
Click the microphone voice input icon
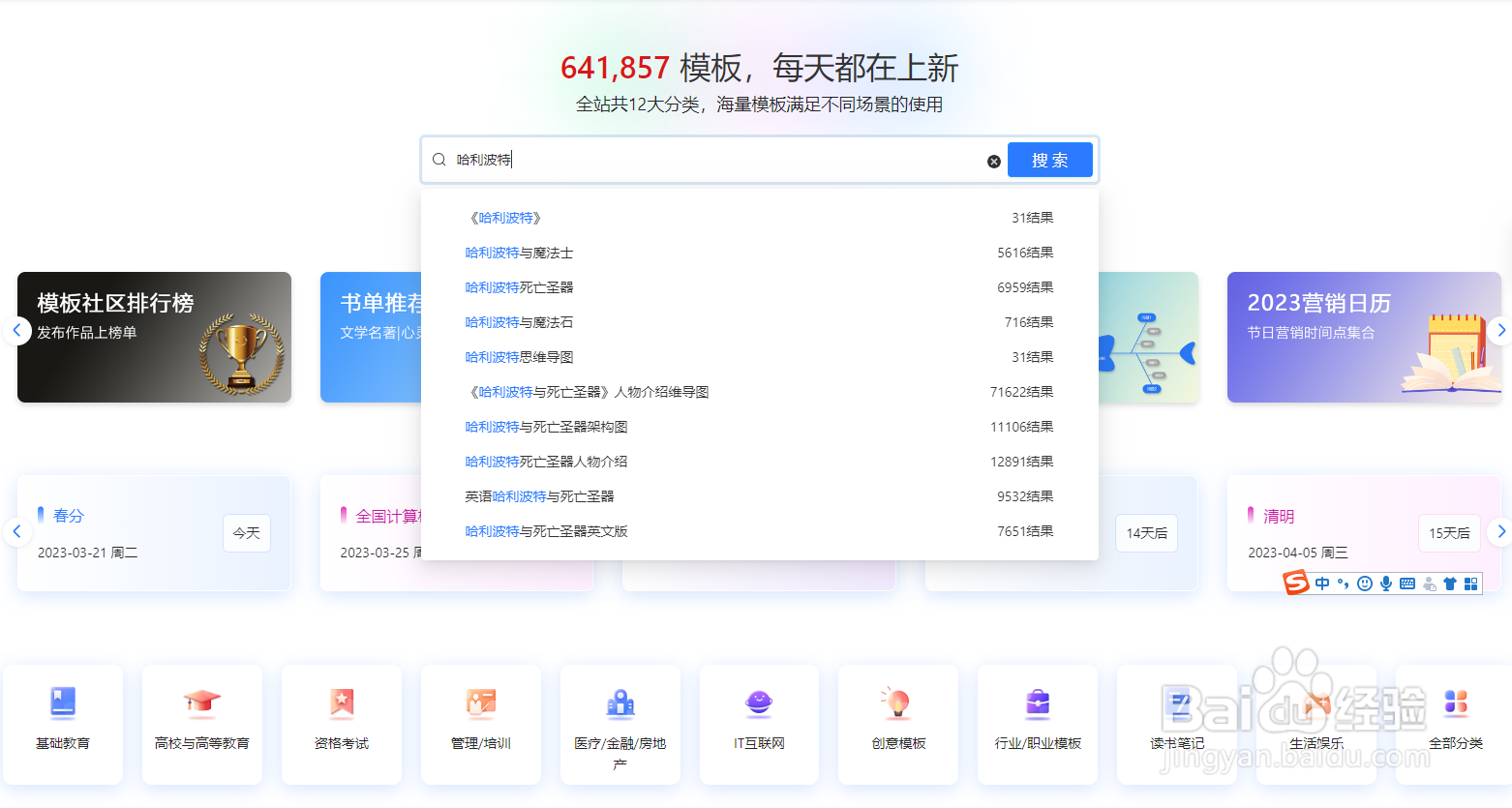[1386, 584]
